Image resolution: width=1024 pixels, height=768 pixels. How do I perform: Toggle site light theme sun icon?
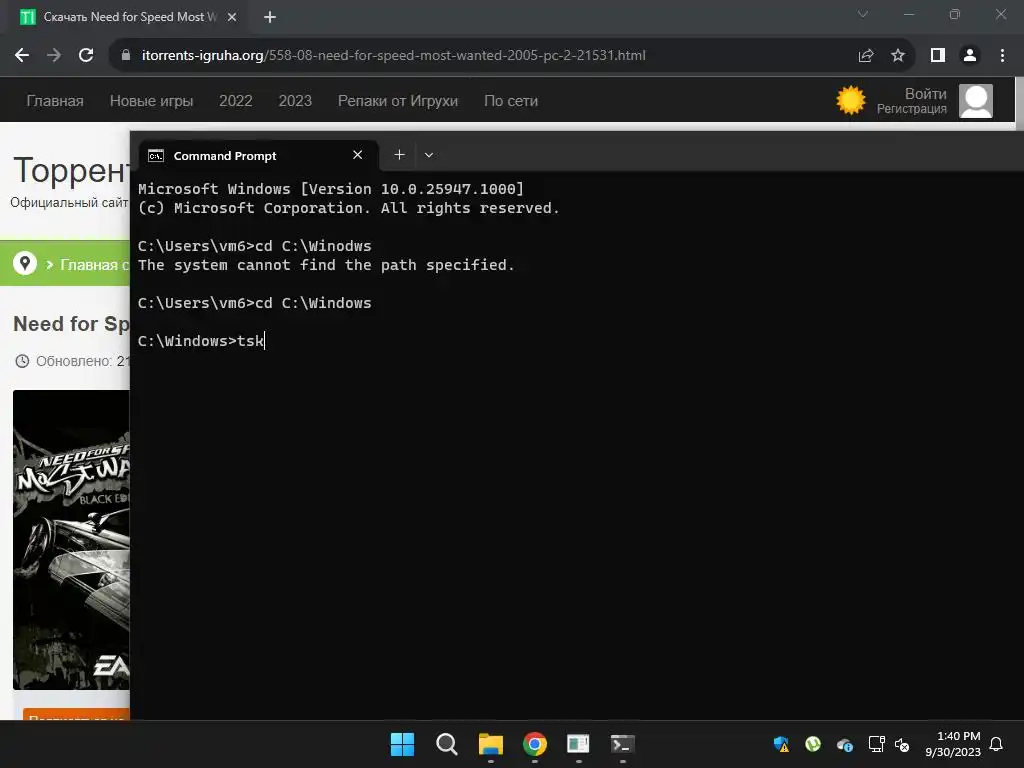pyautogui.click(x=850, y=101)
